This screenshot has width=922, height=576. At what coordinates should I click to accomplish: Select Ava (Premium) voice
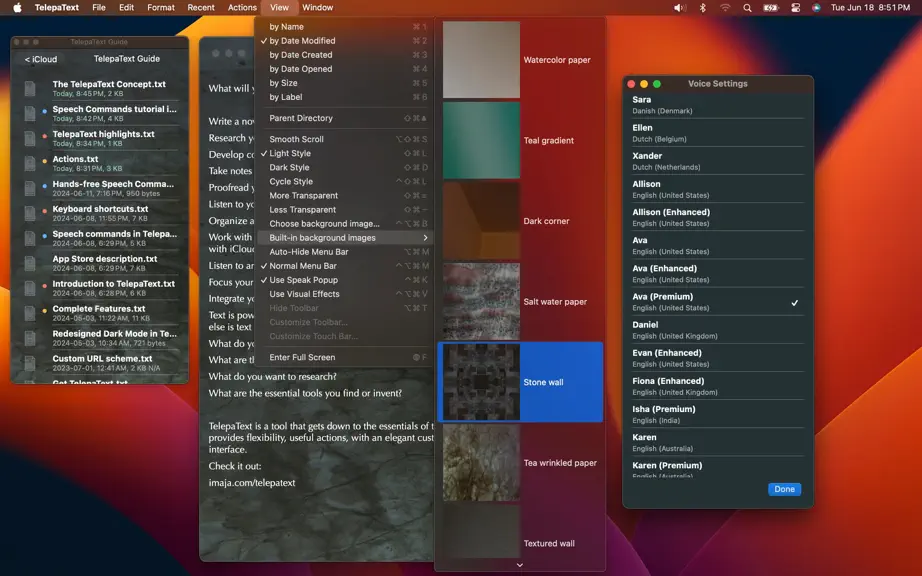[x=717, y=302]
